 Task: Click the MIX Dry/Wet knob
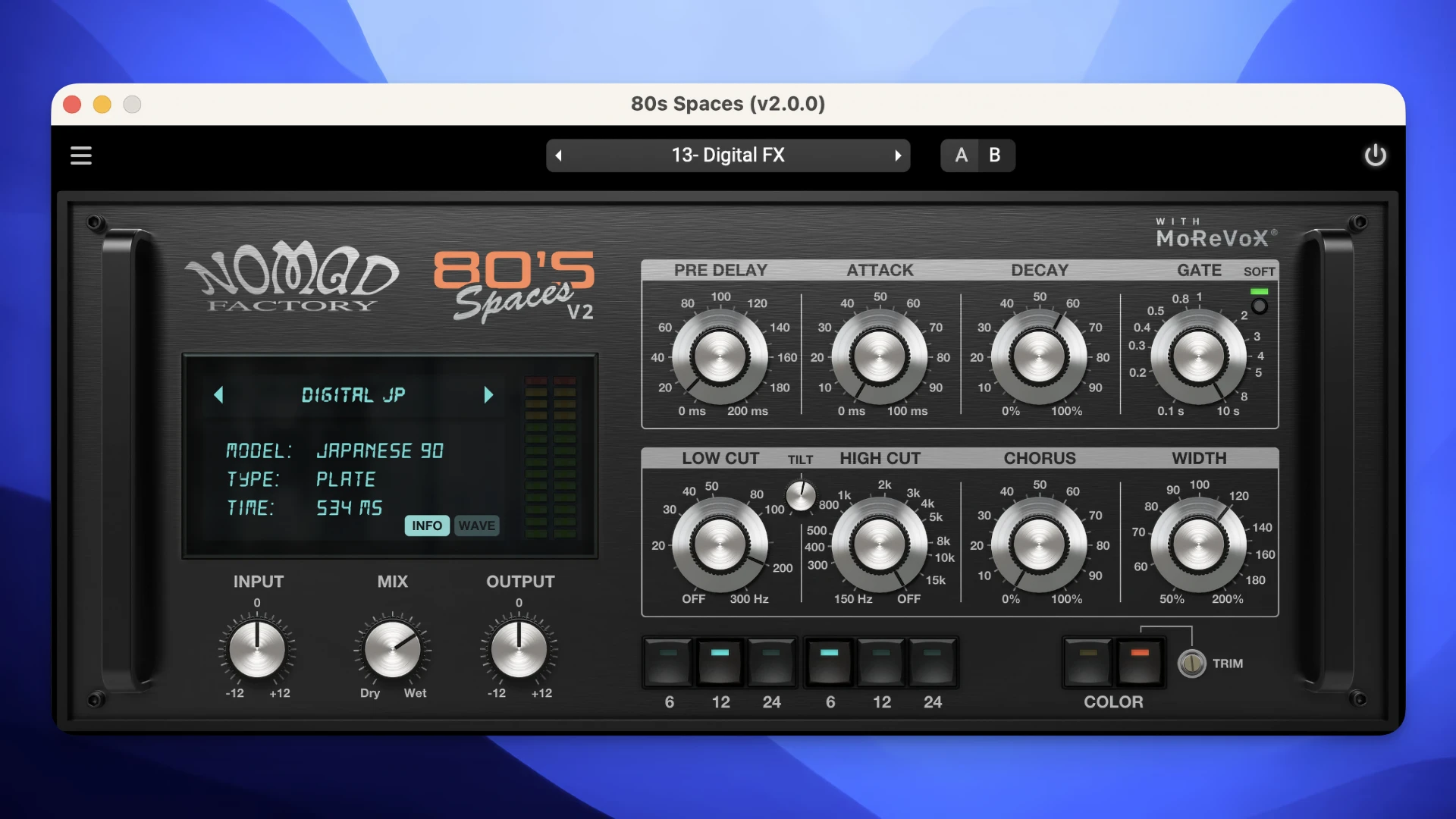point(392,650)
